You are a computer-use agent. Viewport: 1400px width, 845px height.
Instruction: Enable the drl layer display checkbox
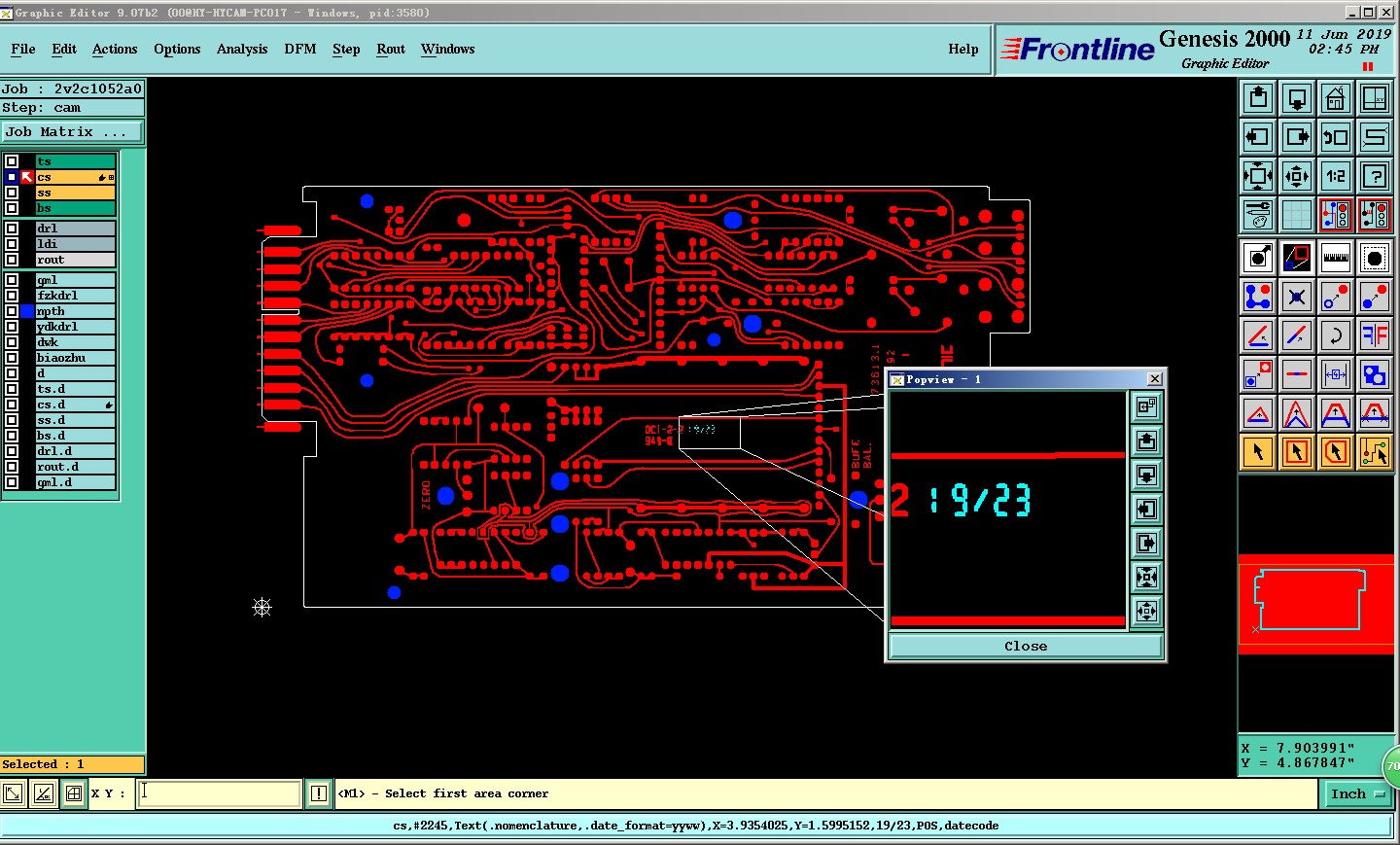(12, 229)
